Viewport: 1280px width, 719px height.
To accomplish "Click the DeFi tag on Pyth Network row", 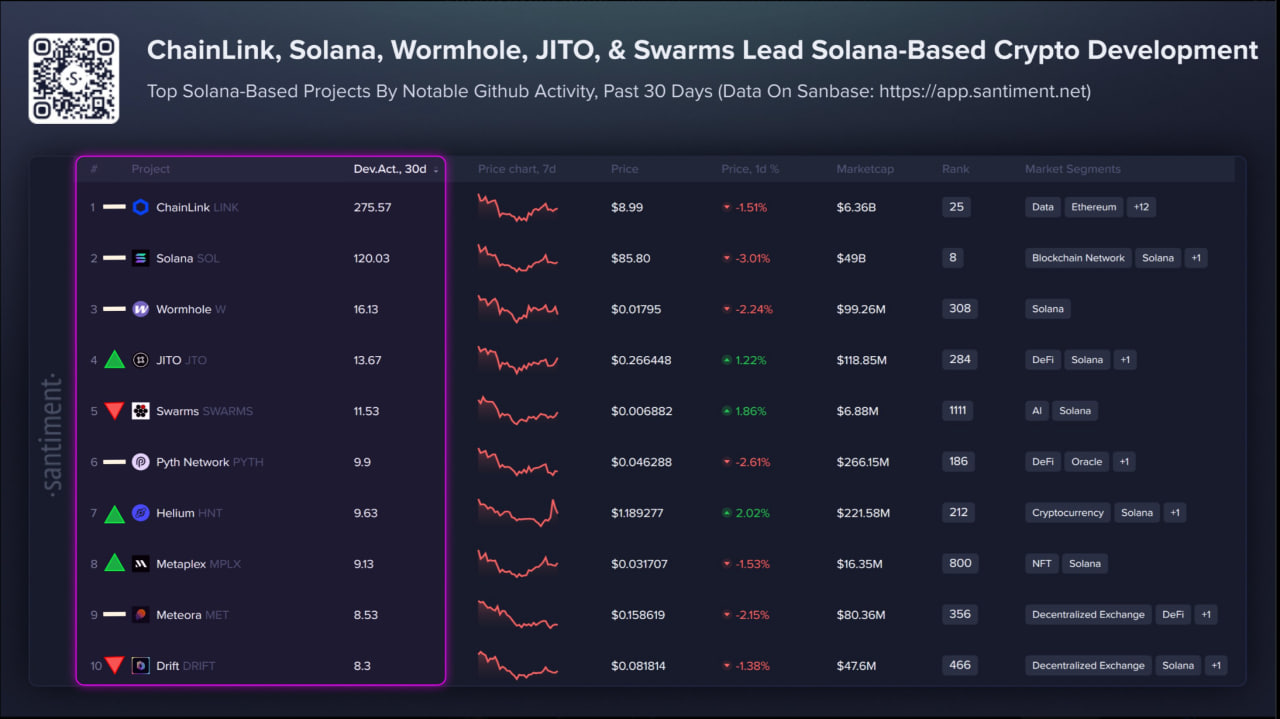I will click(x=1042, y=461).
